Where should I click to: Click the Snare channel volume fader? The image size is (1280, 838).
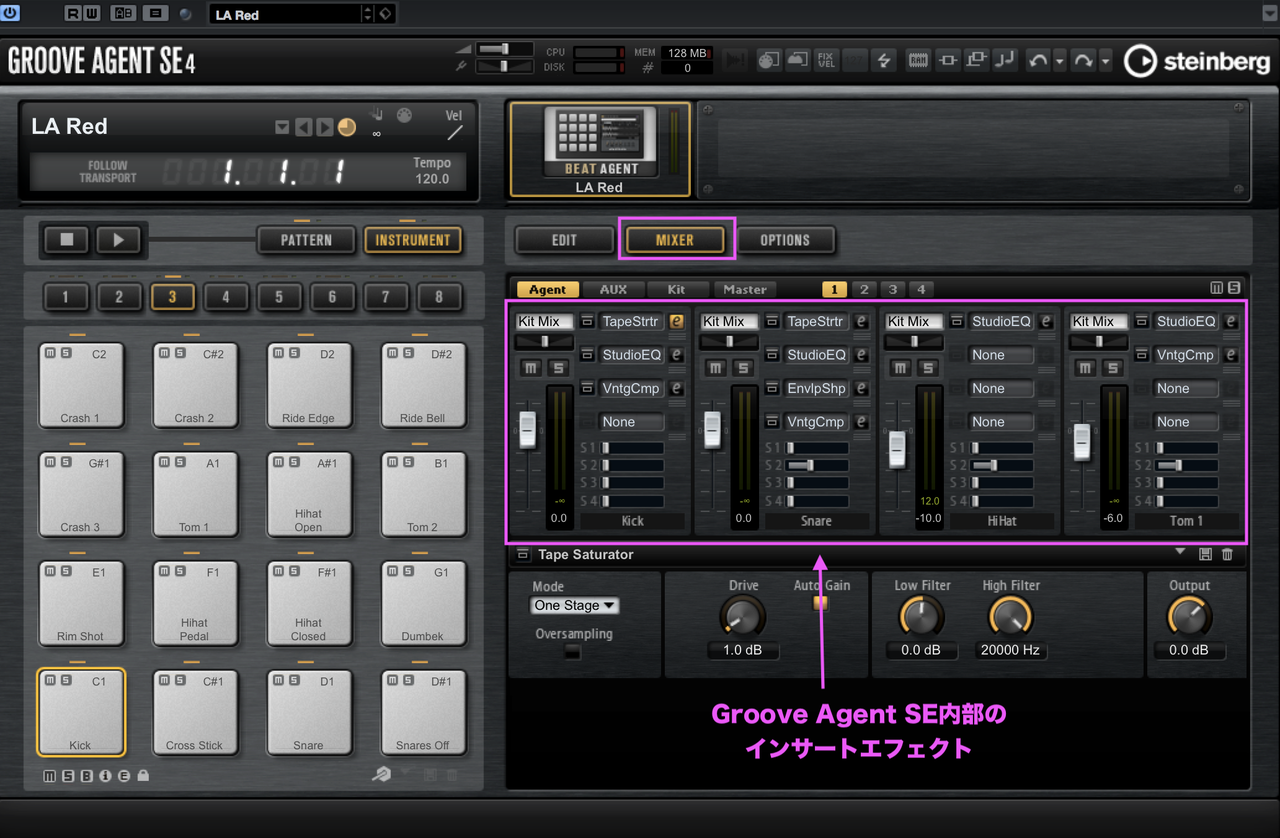[x=712, y=432]
